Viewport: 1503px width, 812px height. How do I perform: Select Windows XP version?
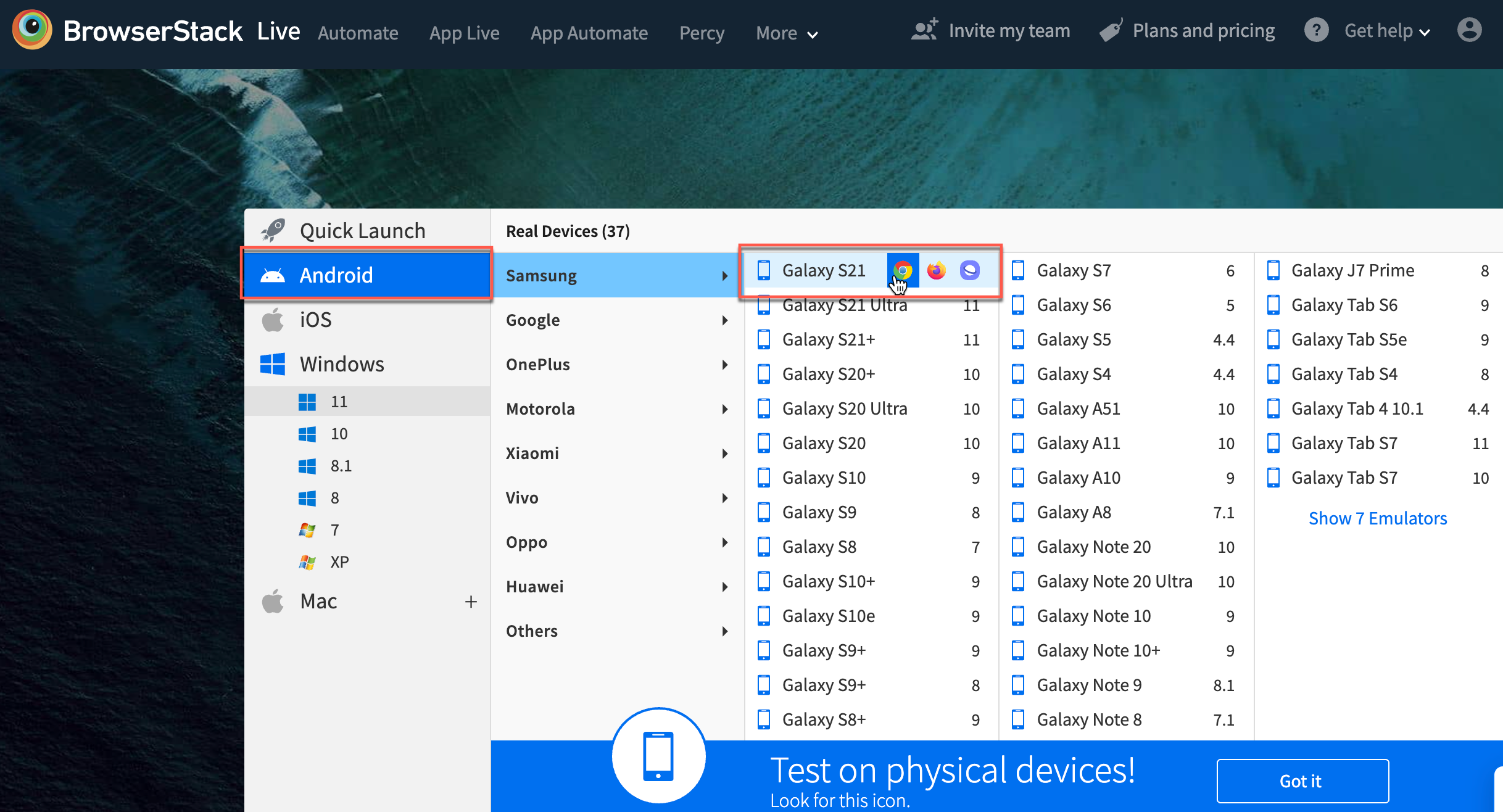click(368, 562)
